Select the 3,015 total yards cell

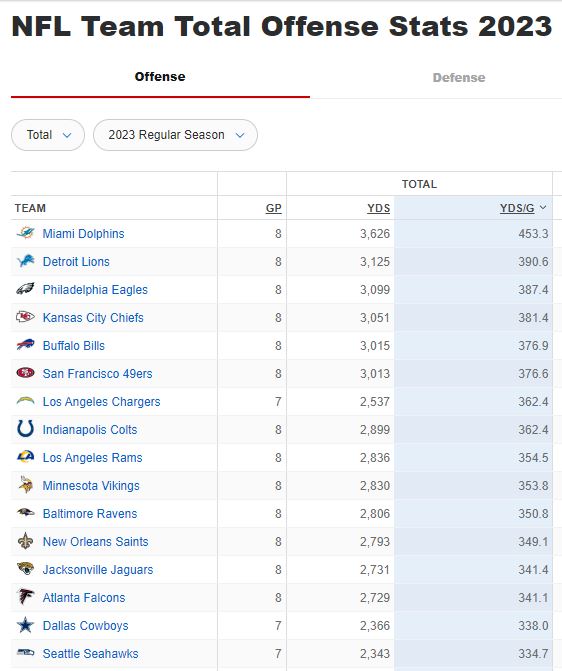pos(375,346)
